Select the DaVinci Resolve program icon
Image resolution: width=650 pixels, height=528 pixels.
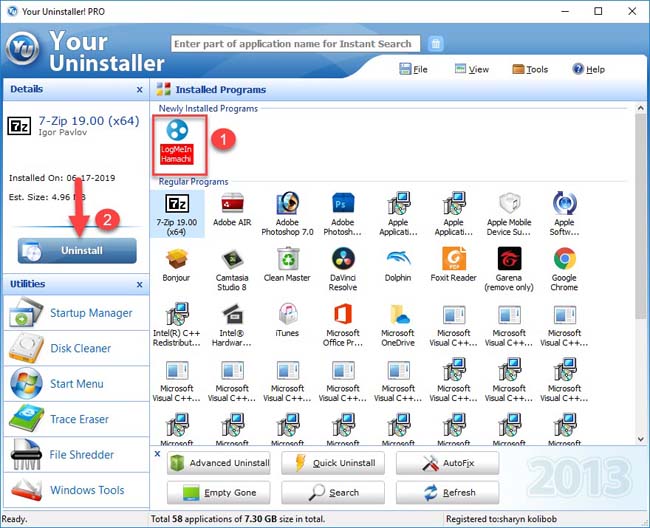pos(343,269)
